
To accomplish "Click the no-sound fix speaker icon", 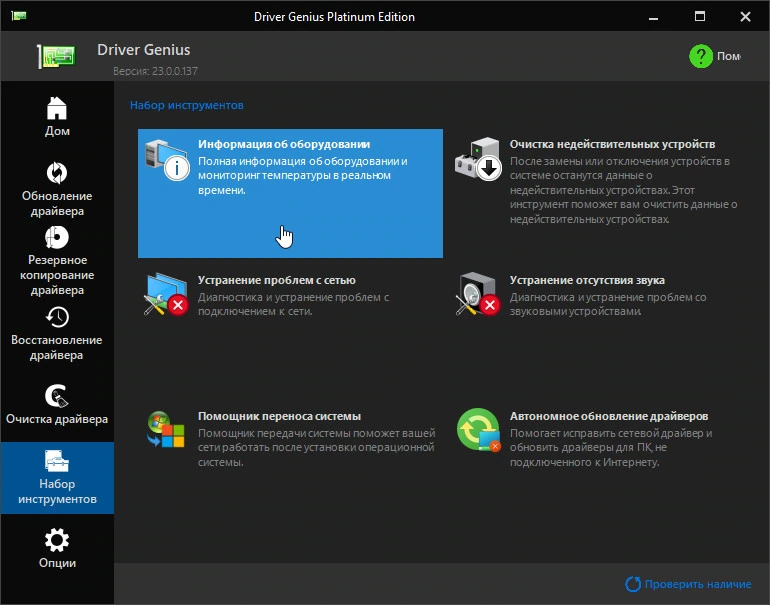I will click(478, 294).
